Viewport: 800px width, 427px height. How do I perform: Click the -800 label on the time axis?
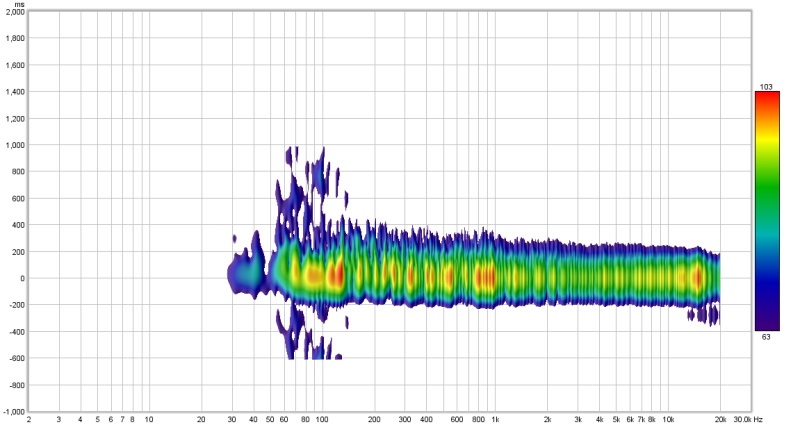(x=17, y=385)
